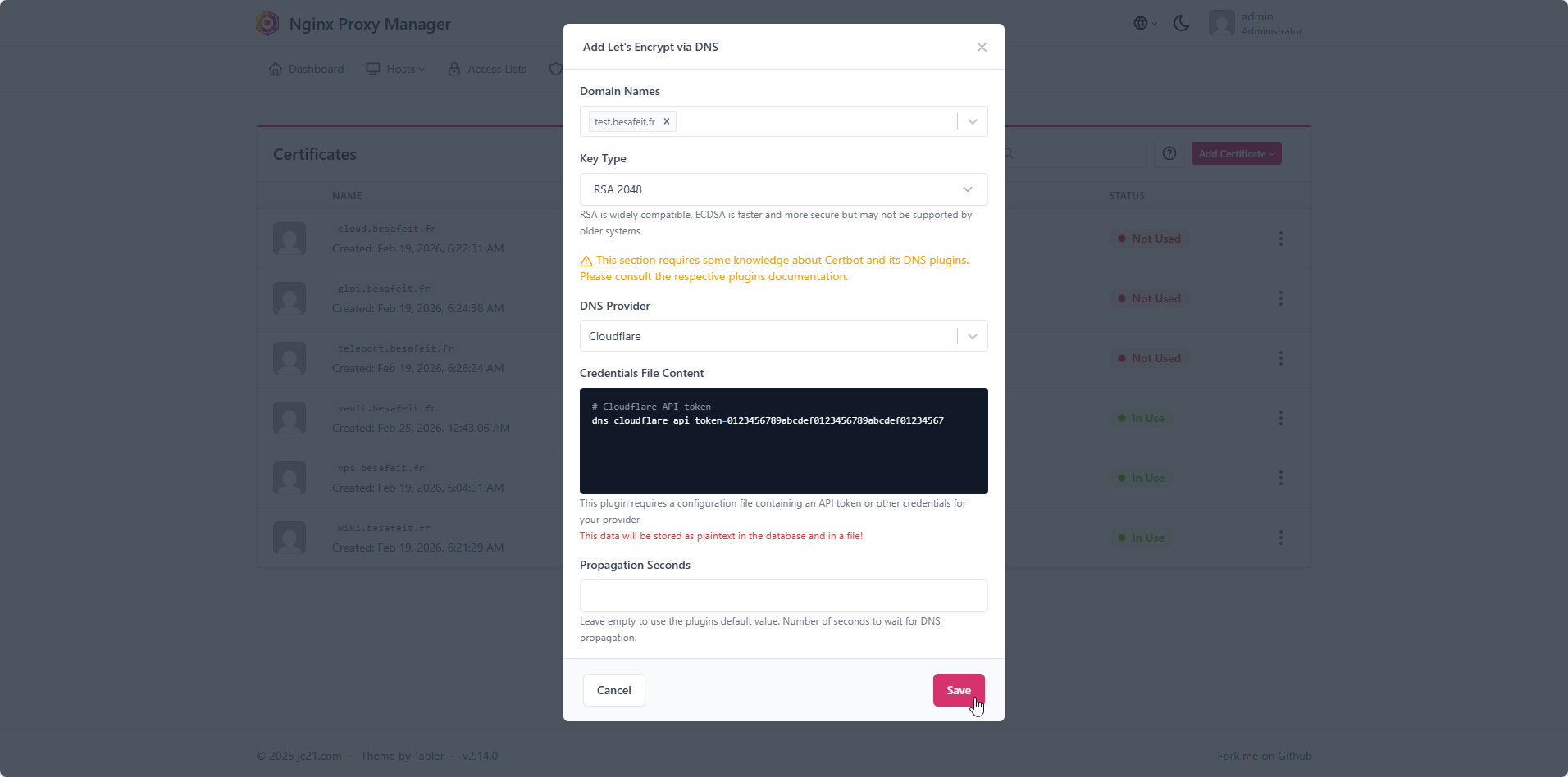Open the help question mark icon
Viewport: 1568px width, 777px height.
(x=1169, y=153)
